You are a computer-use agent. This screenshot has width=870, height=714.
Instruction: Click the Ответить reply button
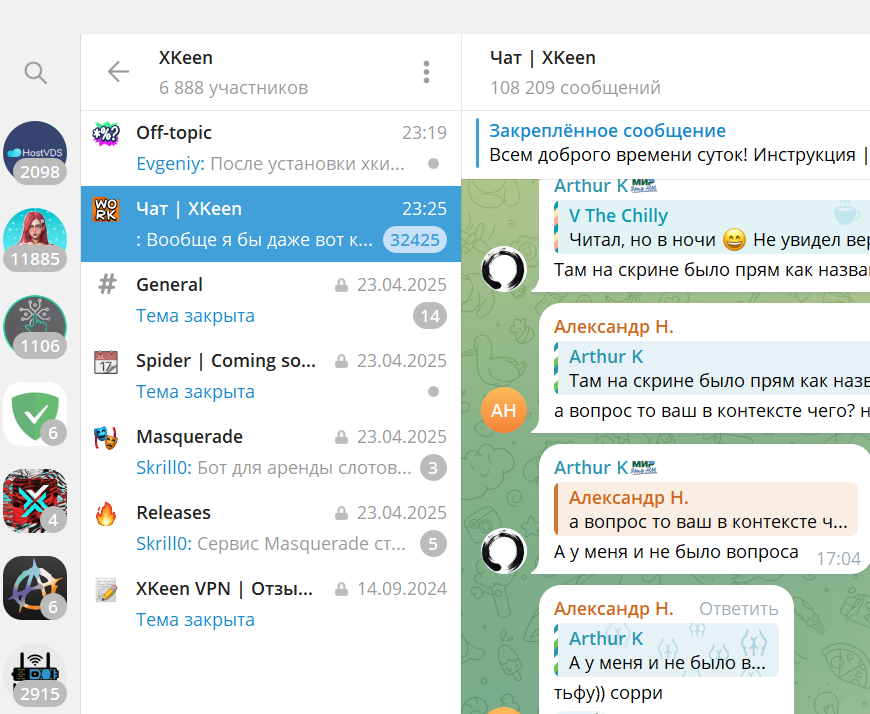739,609
